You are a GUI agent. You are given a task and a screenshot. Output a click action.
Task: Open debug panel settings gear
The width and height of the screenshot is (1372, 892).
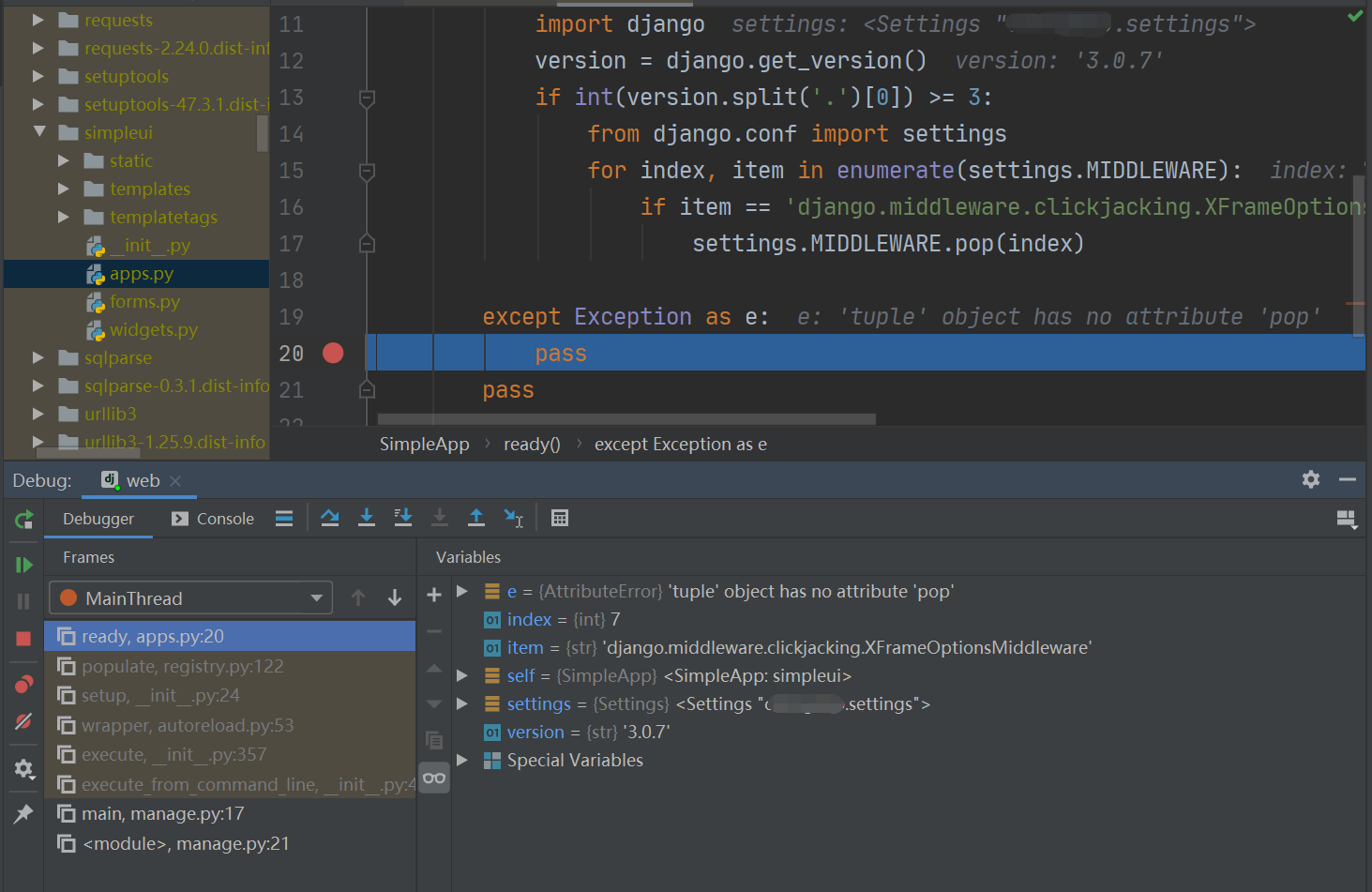[1311, 479]
